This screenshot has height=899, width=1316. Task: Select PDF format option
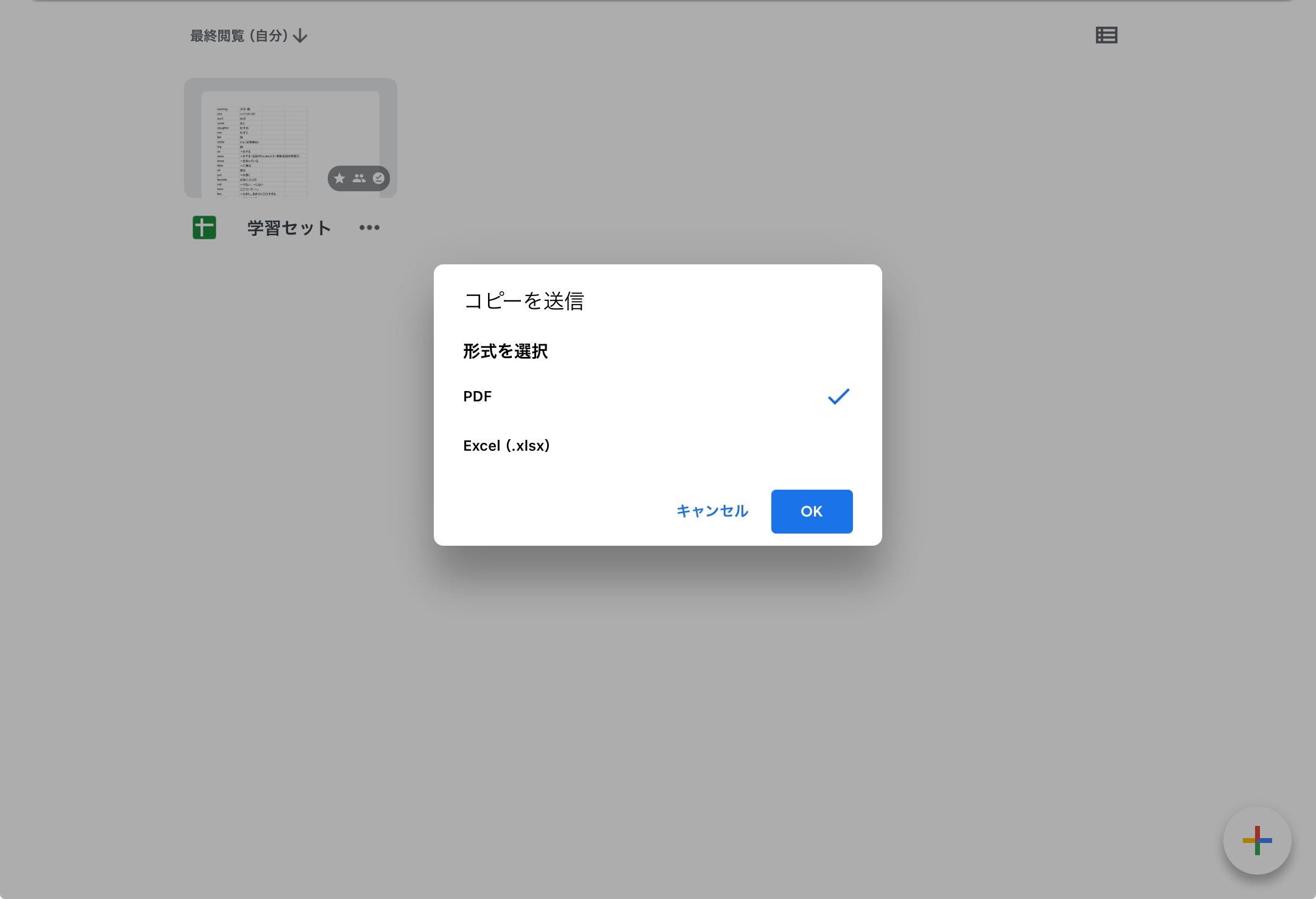(x=477, y=397)
